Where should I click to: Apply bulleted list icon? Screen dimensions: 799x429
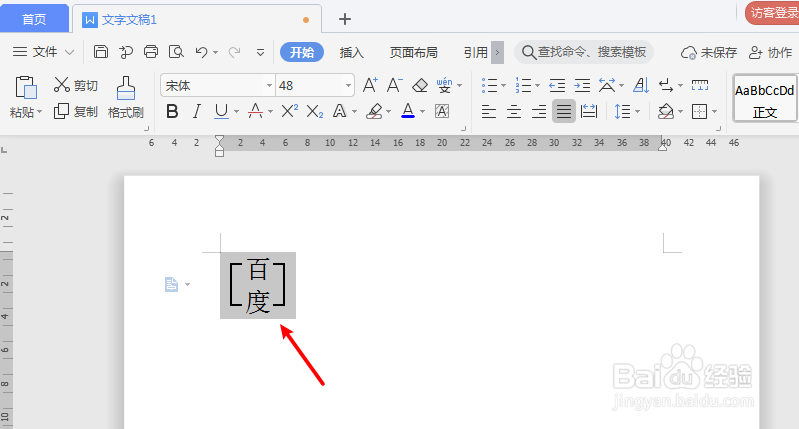point(489,85)
